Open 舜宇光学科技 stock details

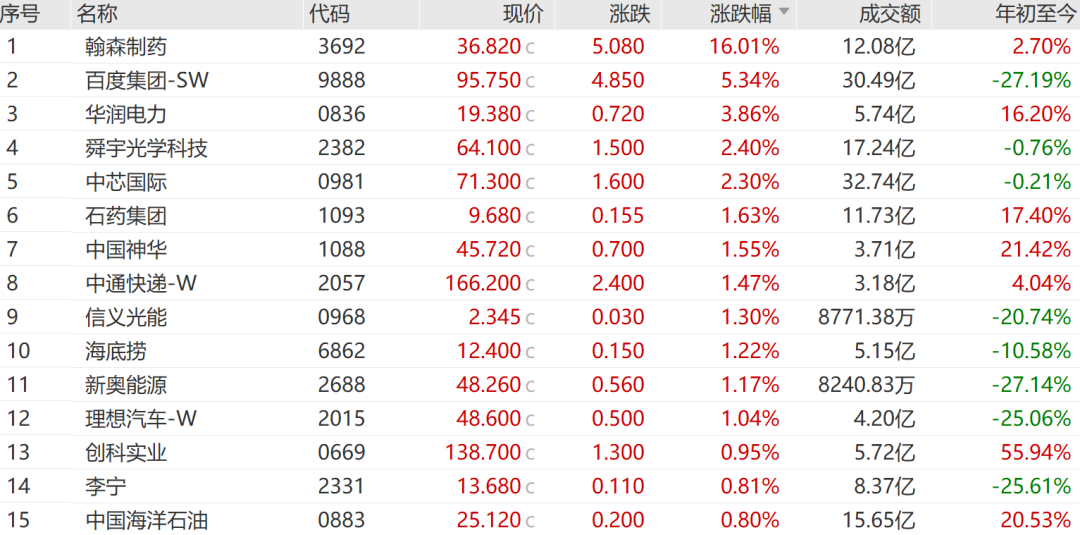pos(540,147)
